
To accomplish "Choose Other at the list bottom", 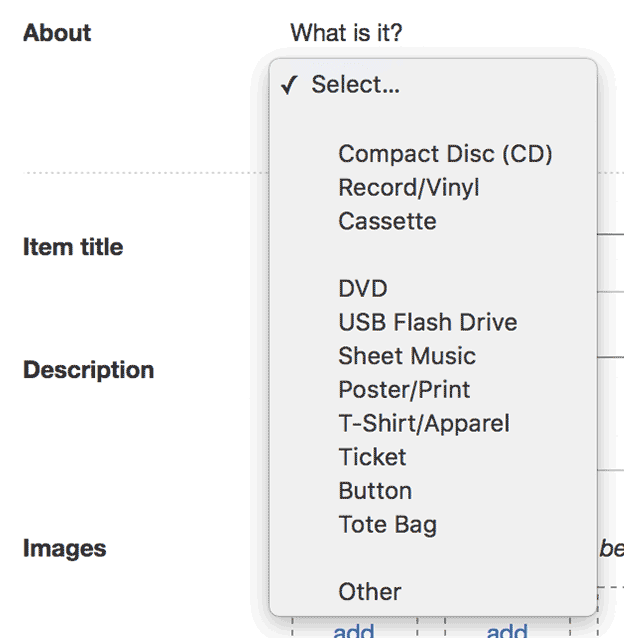I will pyautogui.click(x=369, y=592).
